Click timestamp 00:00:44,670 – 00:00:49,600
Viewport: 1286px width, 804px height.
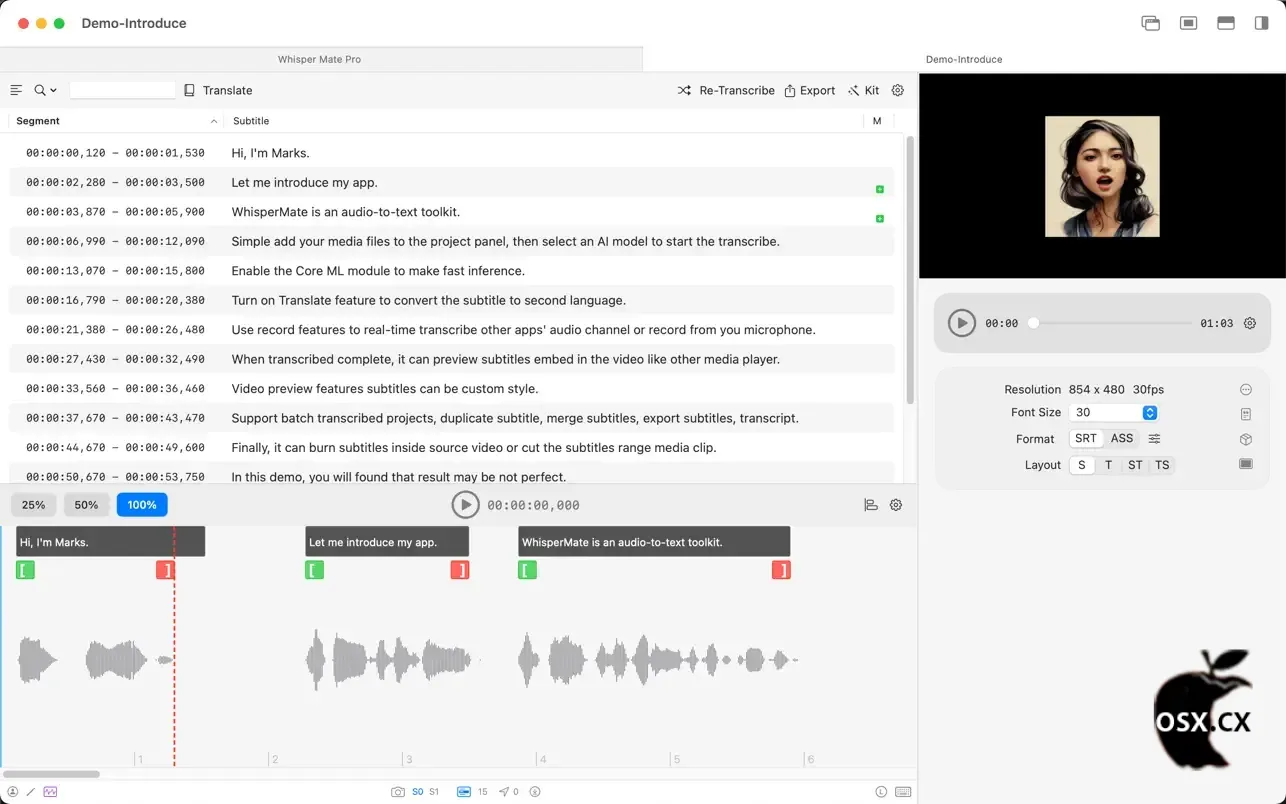tap(115, 447)
